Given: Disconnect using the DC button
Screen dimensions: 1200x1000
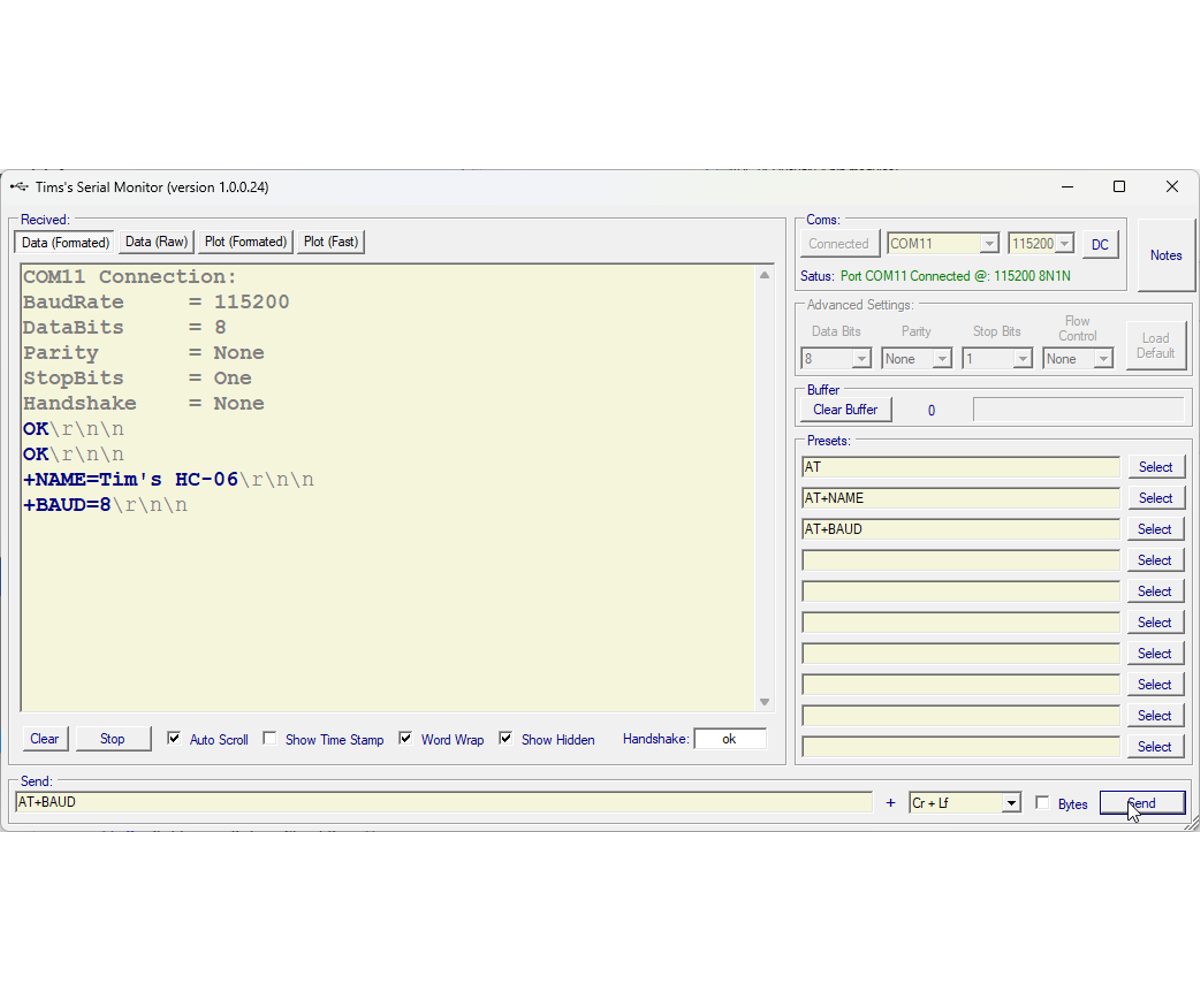Looking at the screenshot, I should [x=1100, y=243].
